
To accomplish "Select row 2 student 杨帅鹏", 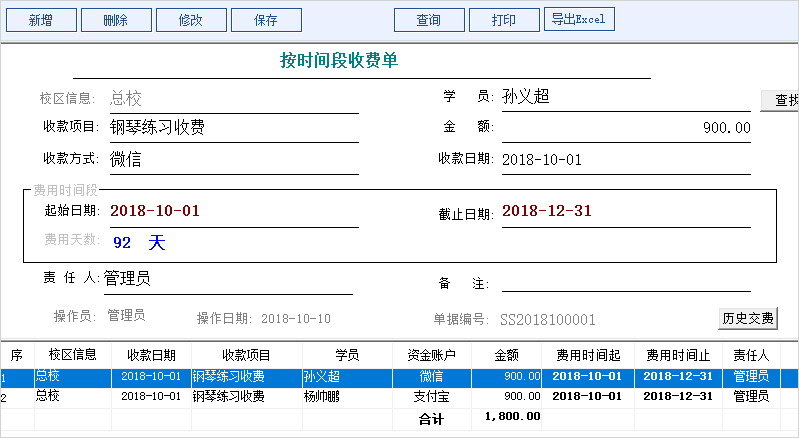I will [x=347, y=396].
